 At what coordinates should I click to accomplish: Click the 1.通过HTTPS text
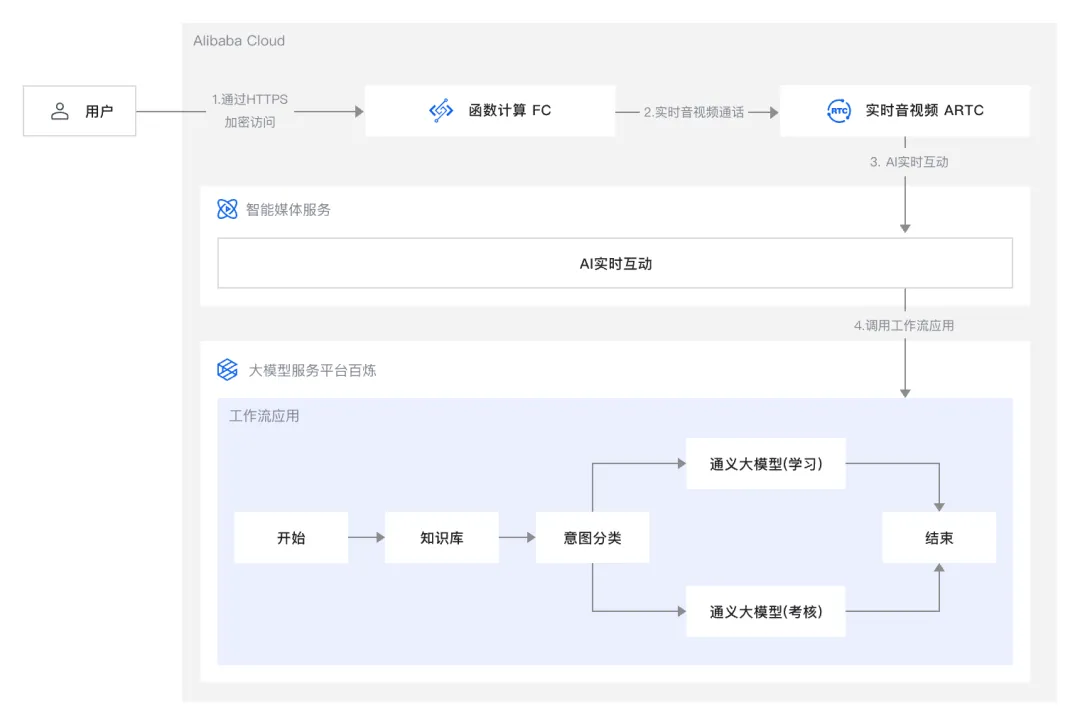click(249, 99)
